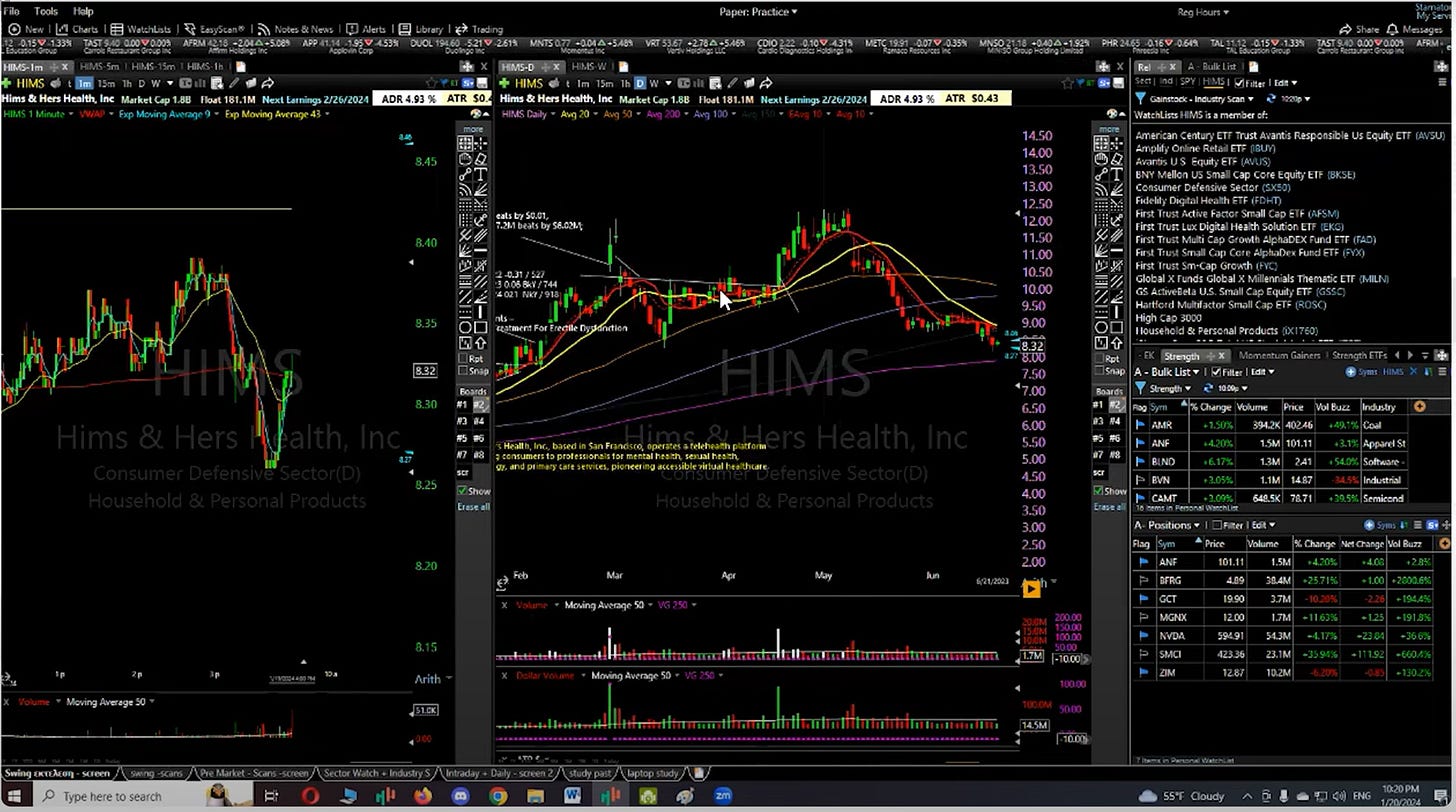The height and width of the screenshot is (812, 1456).
Task: Open Notes & News
Action: 295,29
